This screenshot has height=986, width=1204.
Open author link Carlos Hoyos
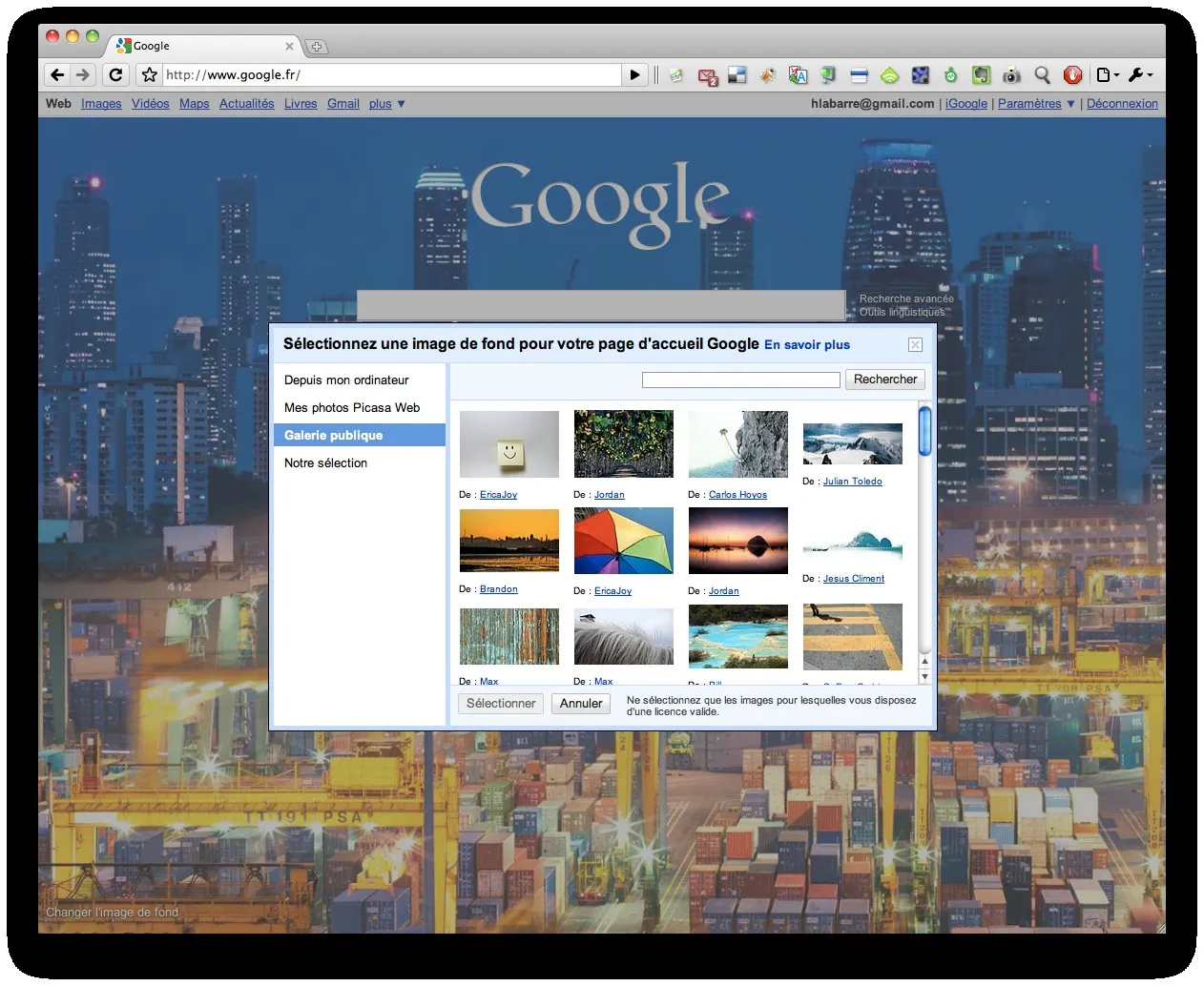coord(737,495)
